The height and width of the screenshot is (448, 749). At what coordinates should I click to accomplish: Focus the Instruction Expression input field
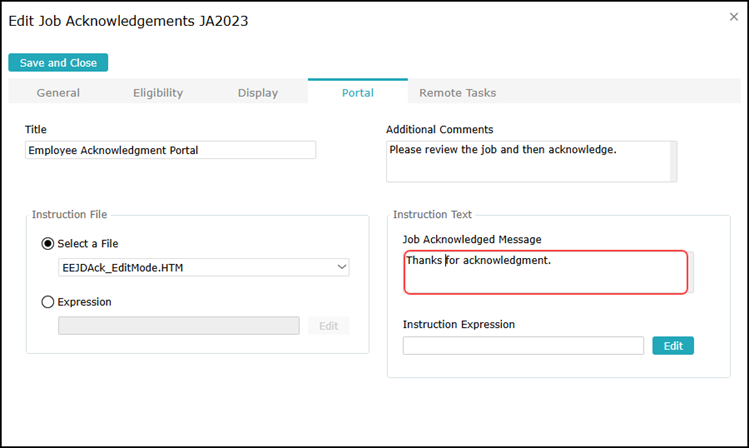pos(523,346)
